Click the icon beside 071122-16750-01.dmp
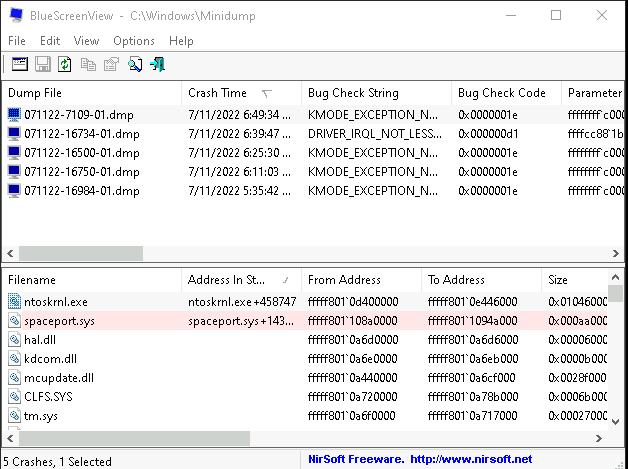Image resolution: width=628 pixels, height=469 pixels. coord(14,171)
